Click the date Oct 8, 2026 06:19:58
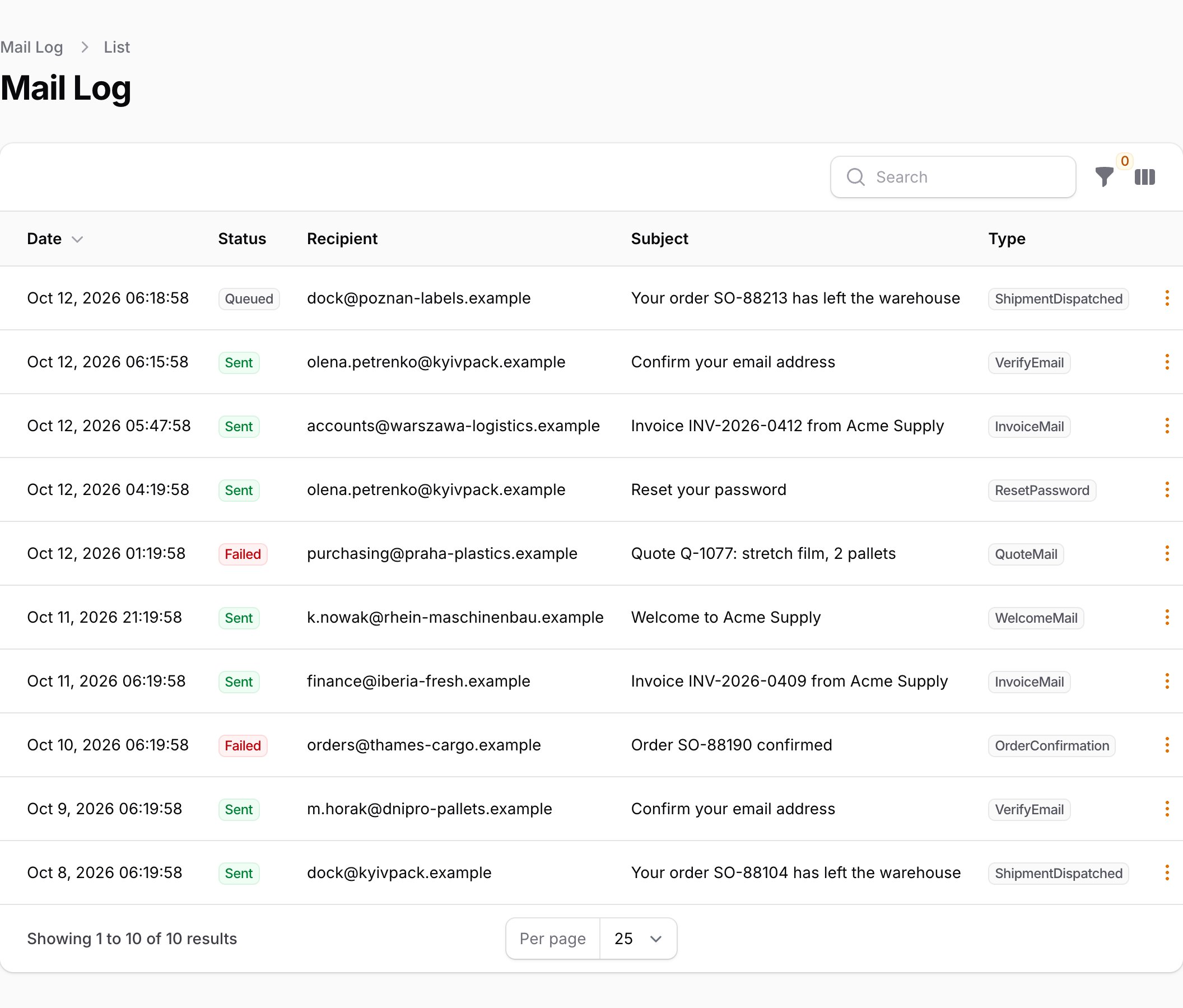This screenshot has width=1183, height=1008. [105, 872]
